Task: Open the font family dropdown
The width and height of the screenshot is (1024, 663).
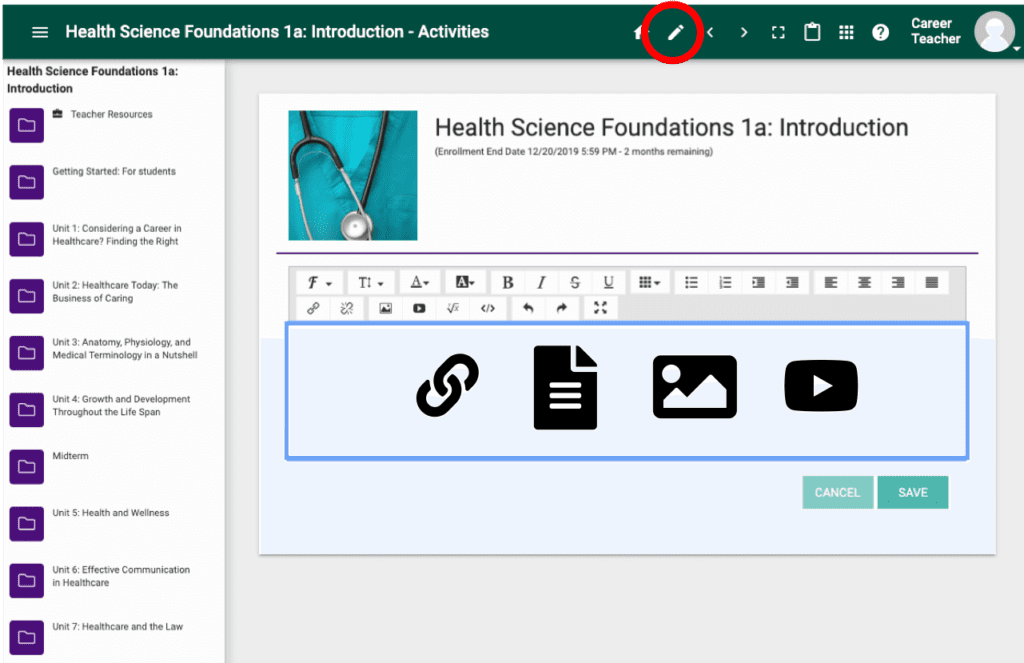Action: 320,283
